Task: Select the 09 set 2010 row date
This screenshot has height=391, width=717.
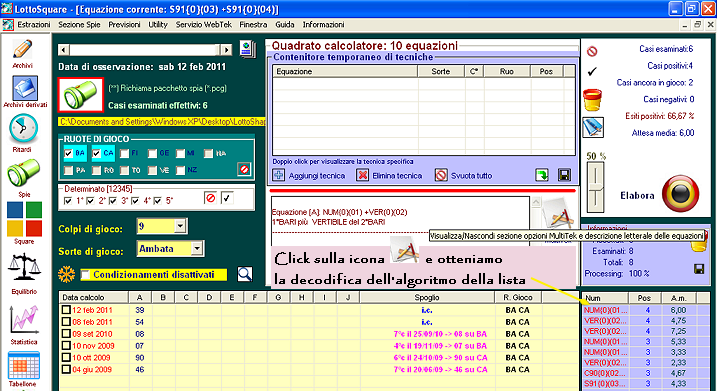Action: click(92, 334)
